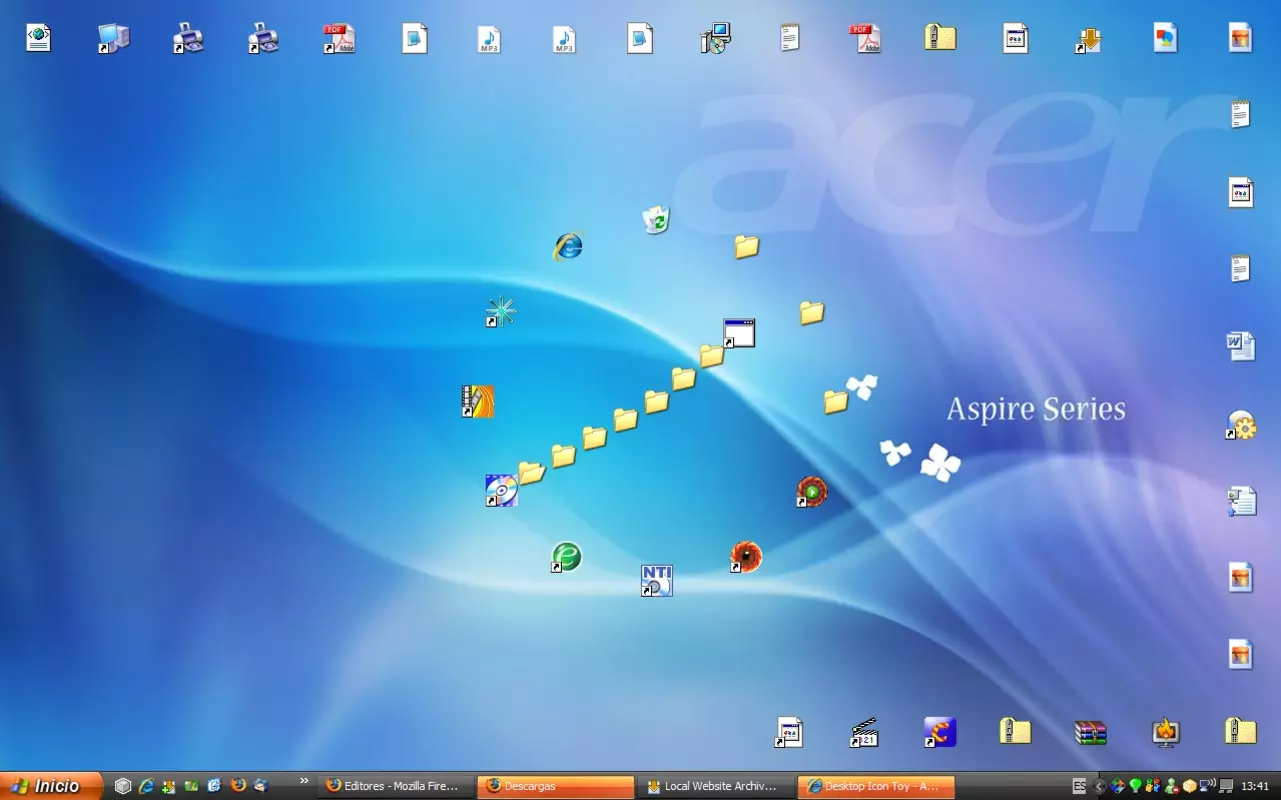Viewport: 1281px width, 800px height.
Task: Select the WinRAR archive books icon
Action: (x=1091, y=732)
